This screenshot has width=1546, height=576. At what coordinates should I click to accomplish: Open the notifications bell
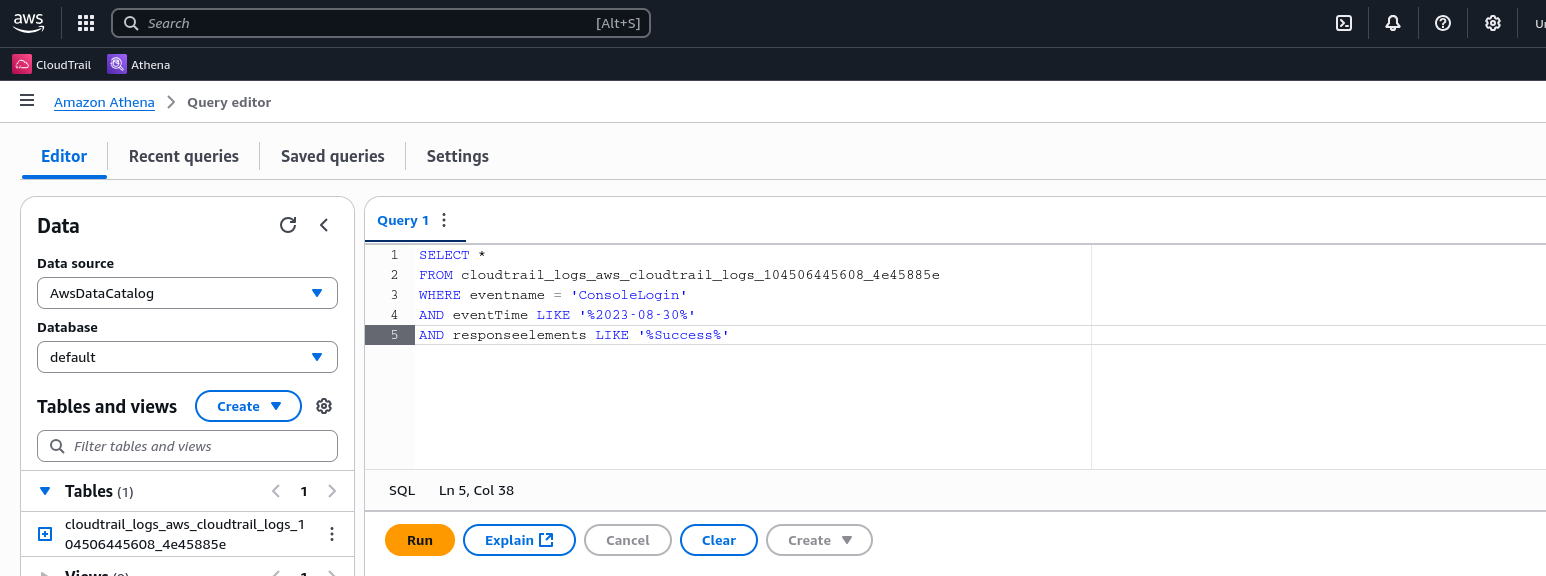(x=1393, y=23)
